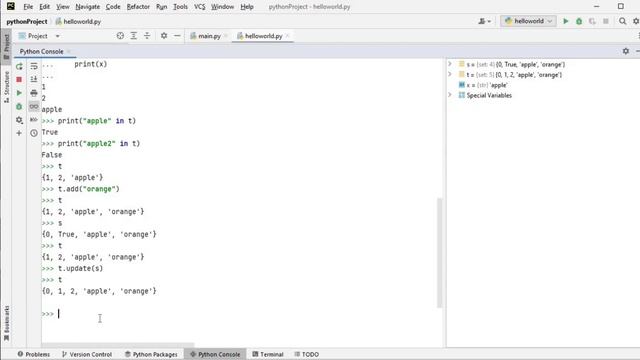Open the Run menu

162,7
